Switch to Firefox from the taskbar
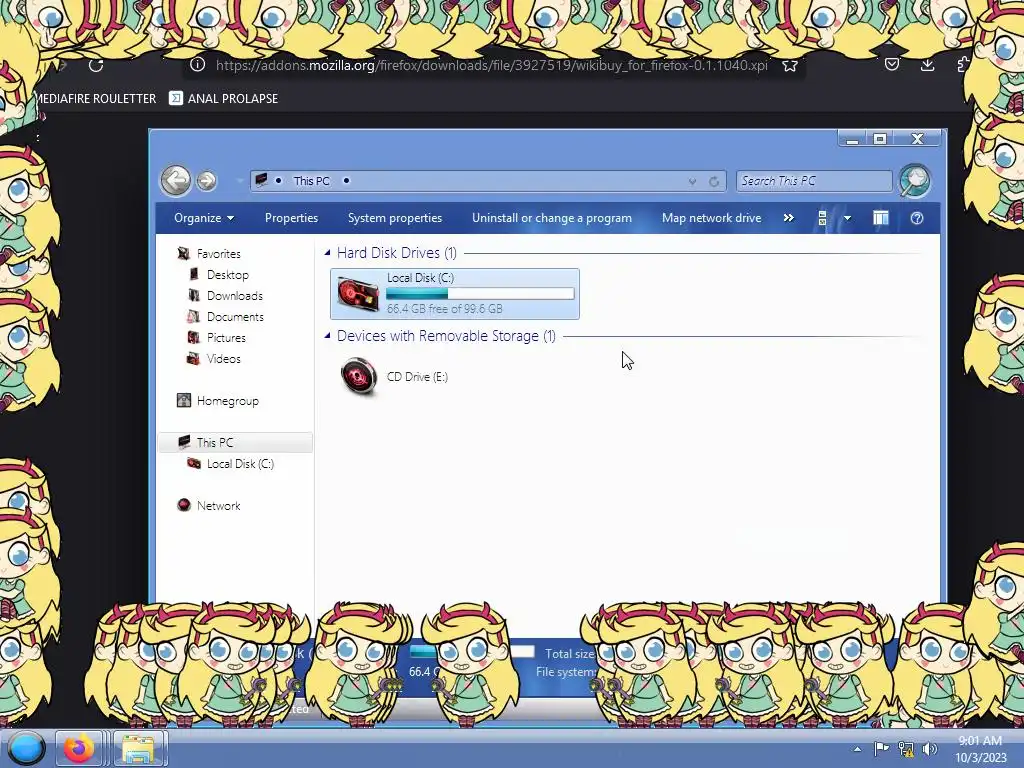 coord(78,748)
